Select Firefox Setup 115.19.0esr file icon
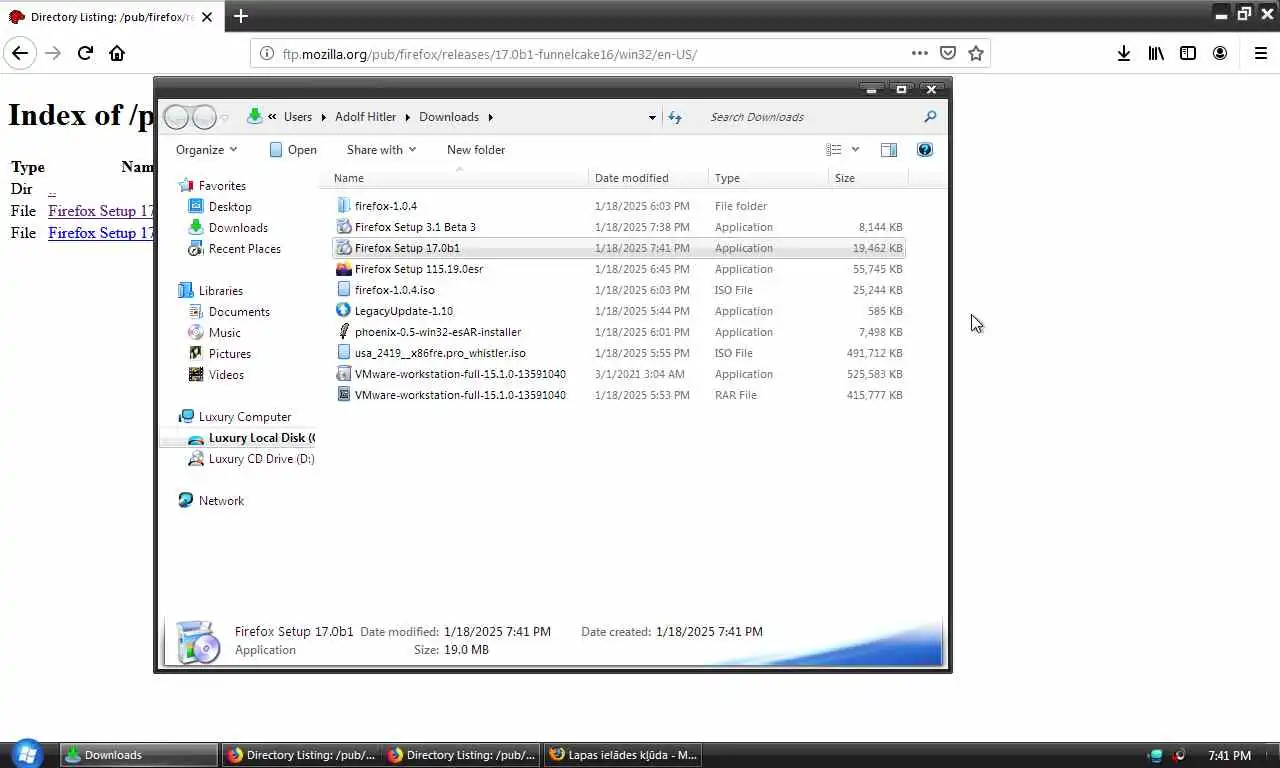The image size is (1280, 768). [344, 269]
